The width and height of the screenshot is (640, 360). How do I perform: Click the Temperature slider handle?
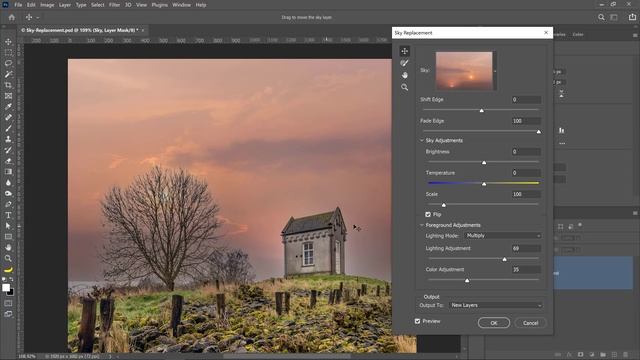pos(484,184)
